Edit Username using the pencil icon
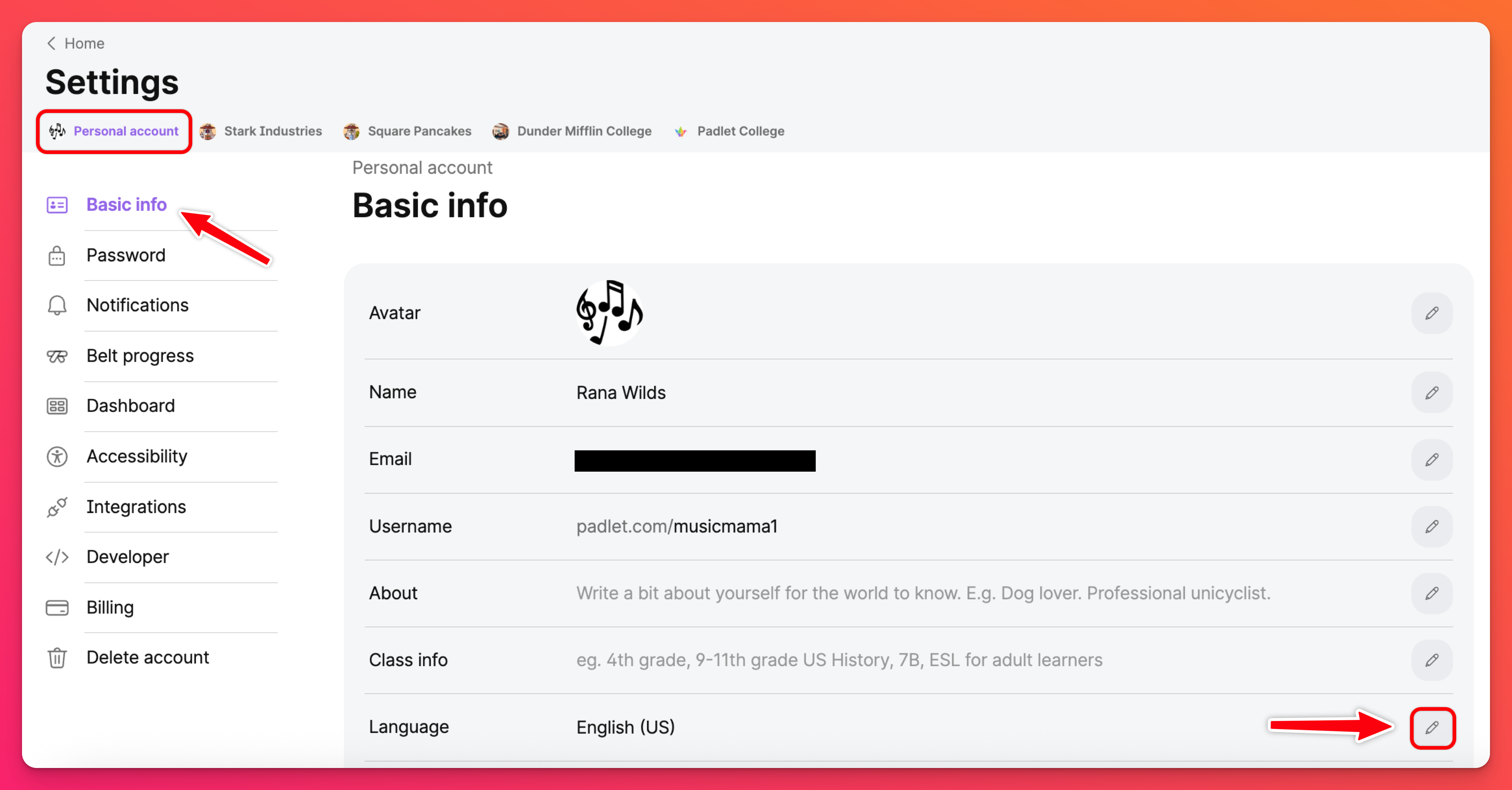 (x=1431, y=526)
